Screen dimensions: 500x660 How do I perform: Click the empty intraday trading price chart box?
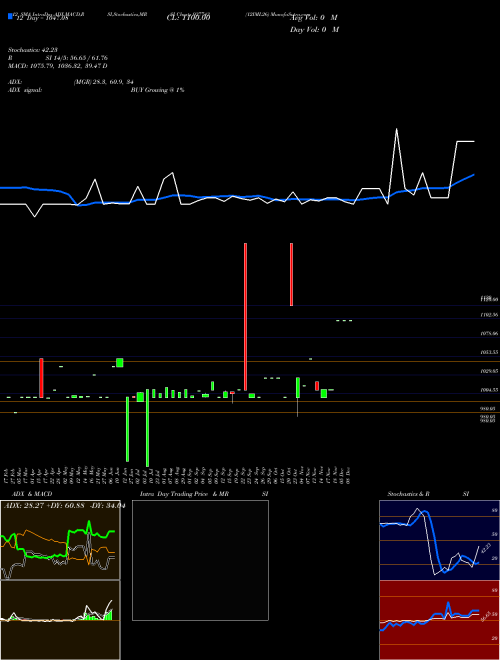(x=200, y=560)
